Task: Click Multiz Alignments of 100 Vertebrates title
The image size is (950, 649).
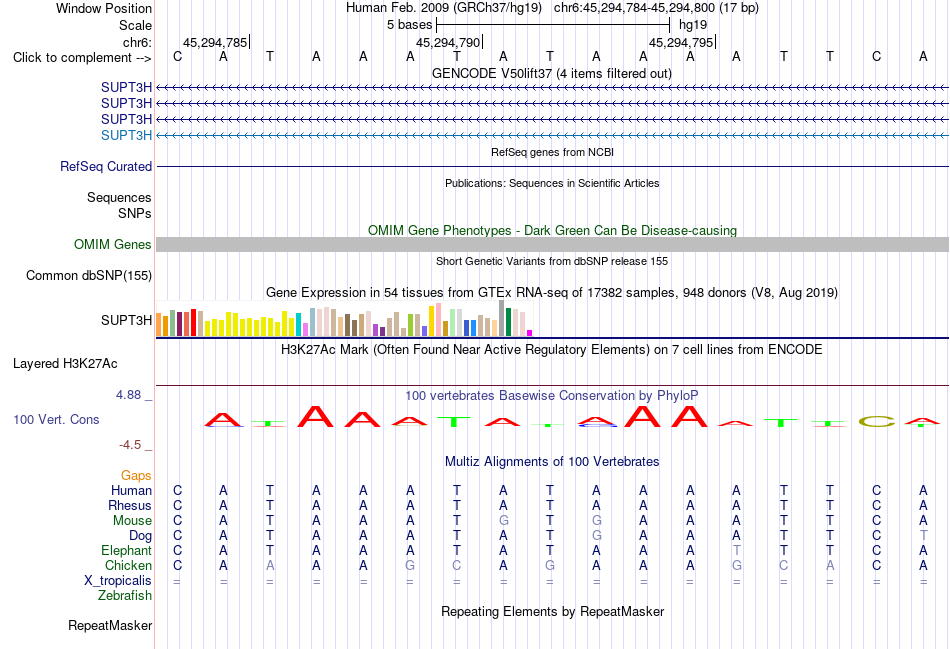Action: click(551, 462)
